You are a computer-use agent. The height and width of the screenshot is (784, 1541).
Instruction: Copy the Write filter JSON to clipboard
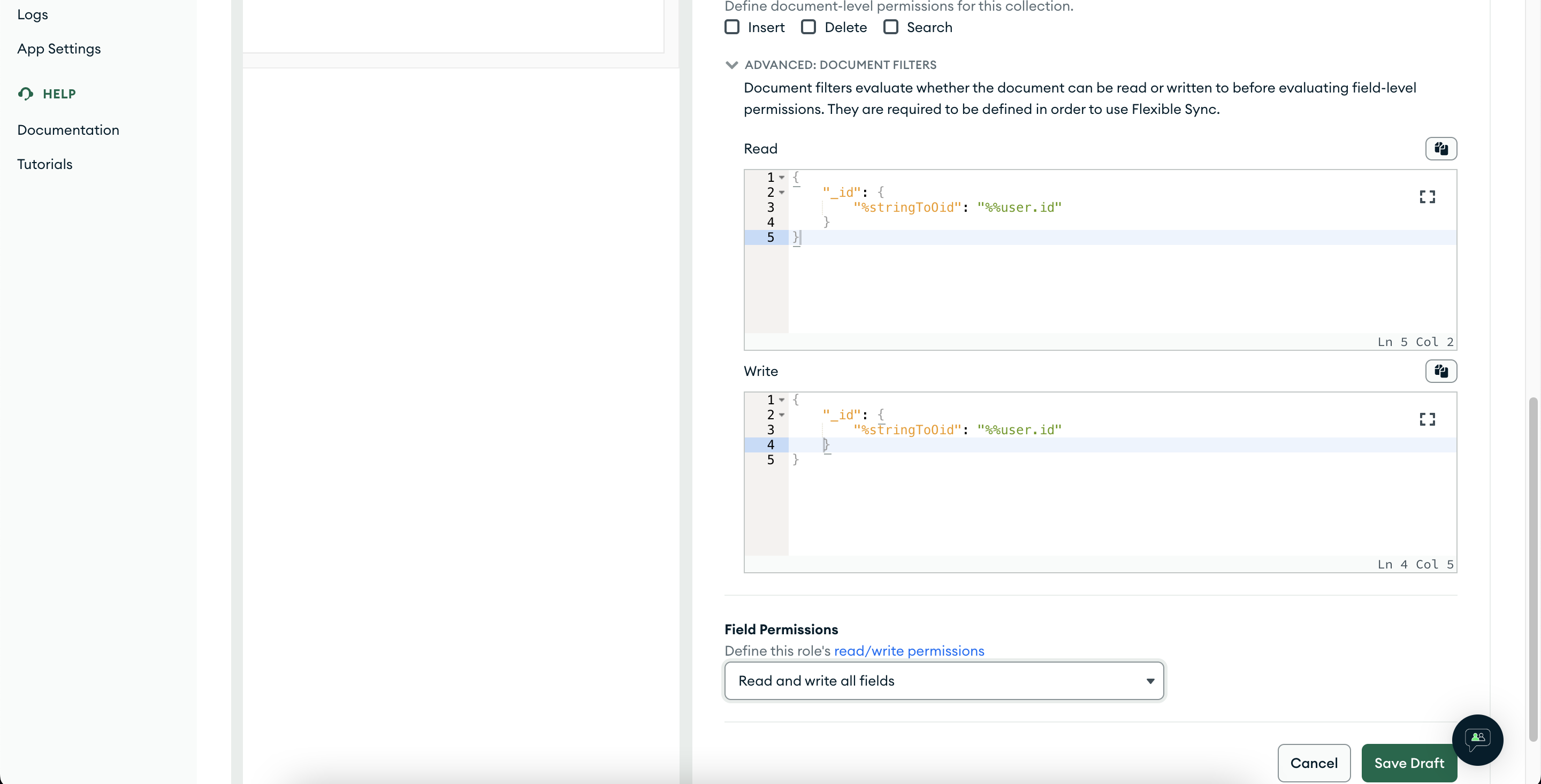click(x=1440, y=371)
